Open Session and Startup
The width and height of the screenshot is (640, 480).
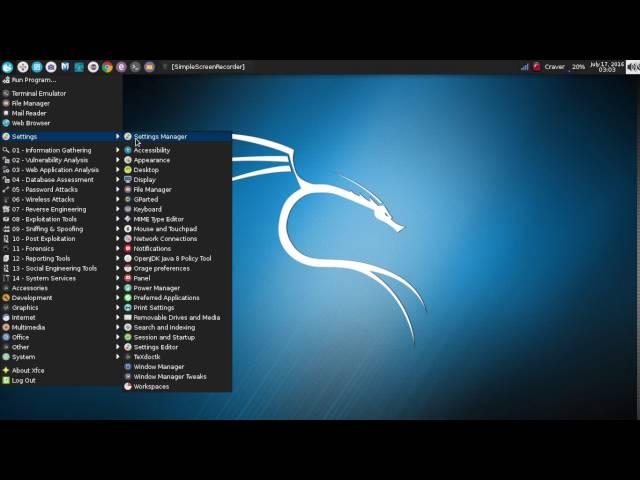coord(177,337)
